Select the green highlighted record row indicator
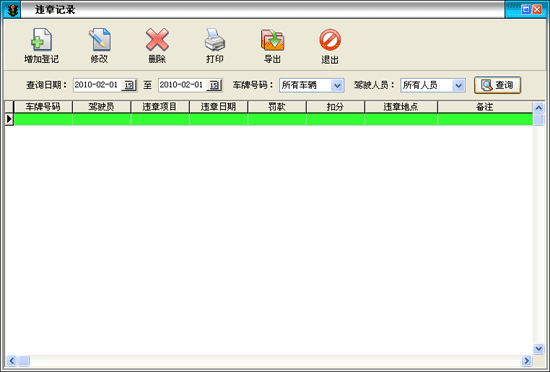550x372 pixels. pyautogui.click(x=9, y=119)
